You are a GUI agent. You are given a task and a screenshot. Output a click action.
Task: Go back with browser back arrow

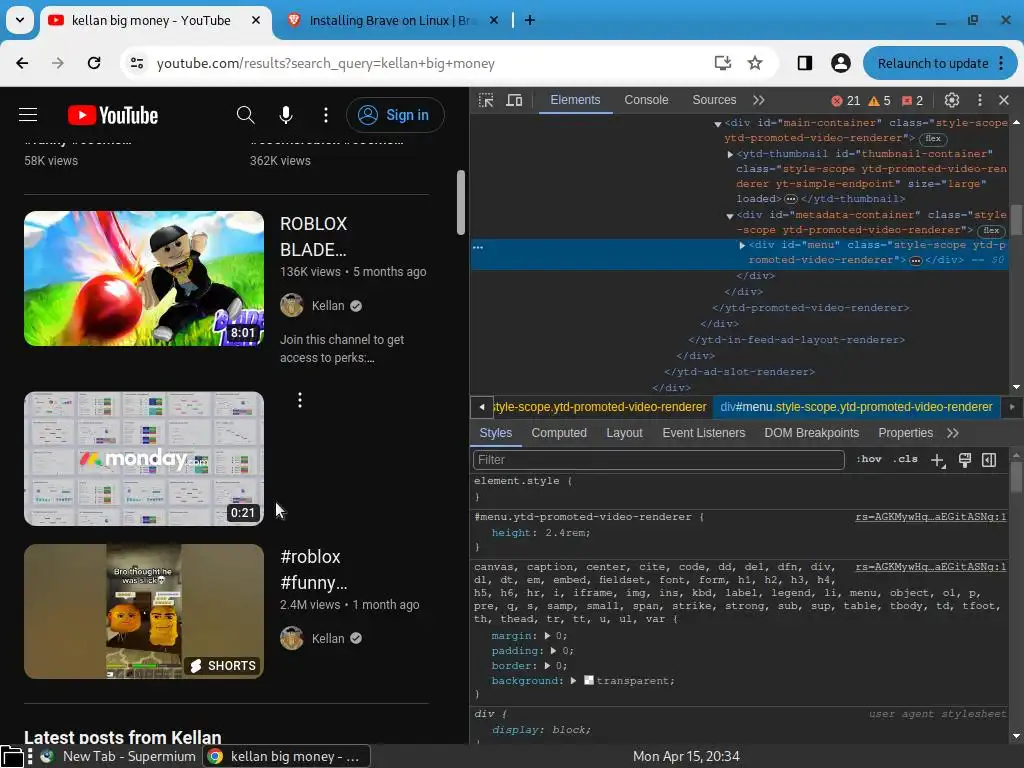[x=22, y=63]
